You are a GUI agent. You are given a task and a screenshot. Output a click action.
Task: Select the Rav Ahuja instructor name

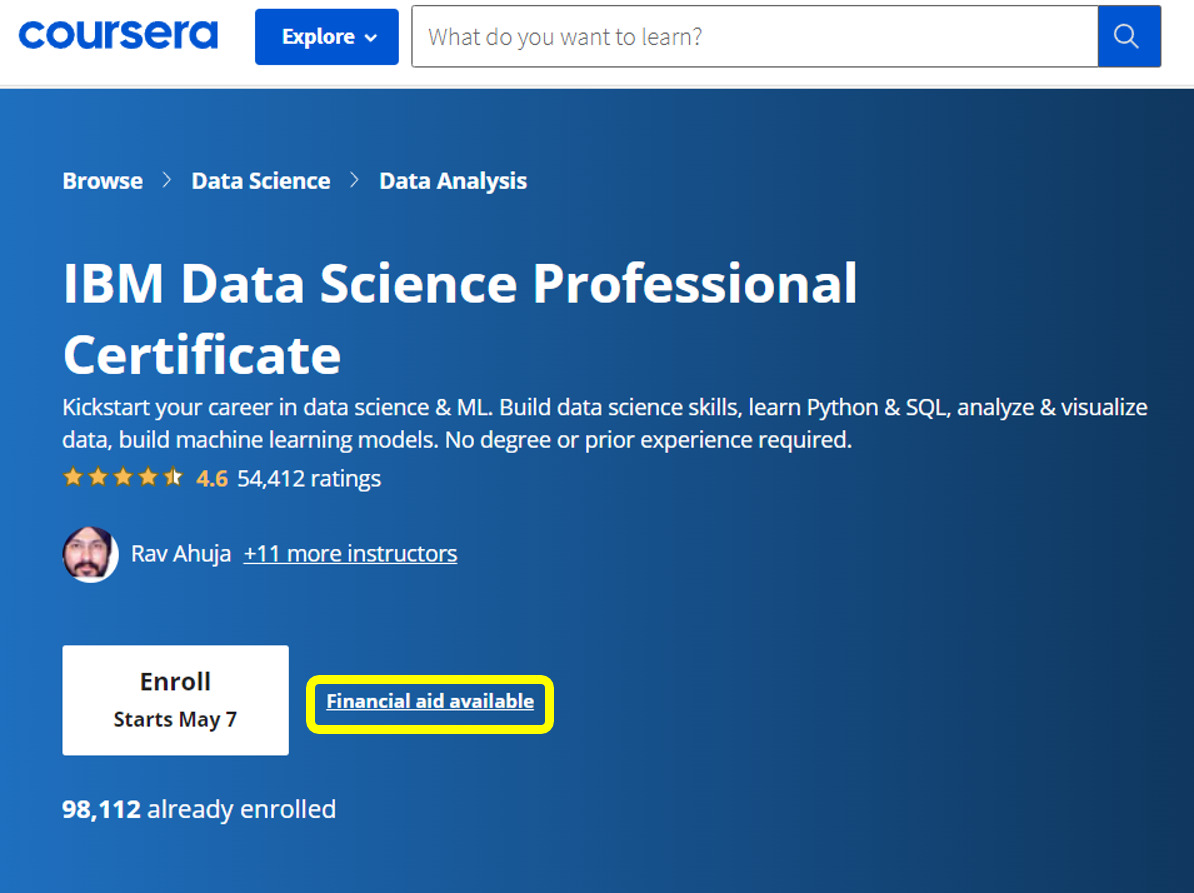(x=181, y=554)
